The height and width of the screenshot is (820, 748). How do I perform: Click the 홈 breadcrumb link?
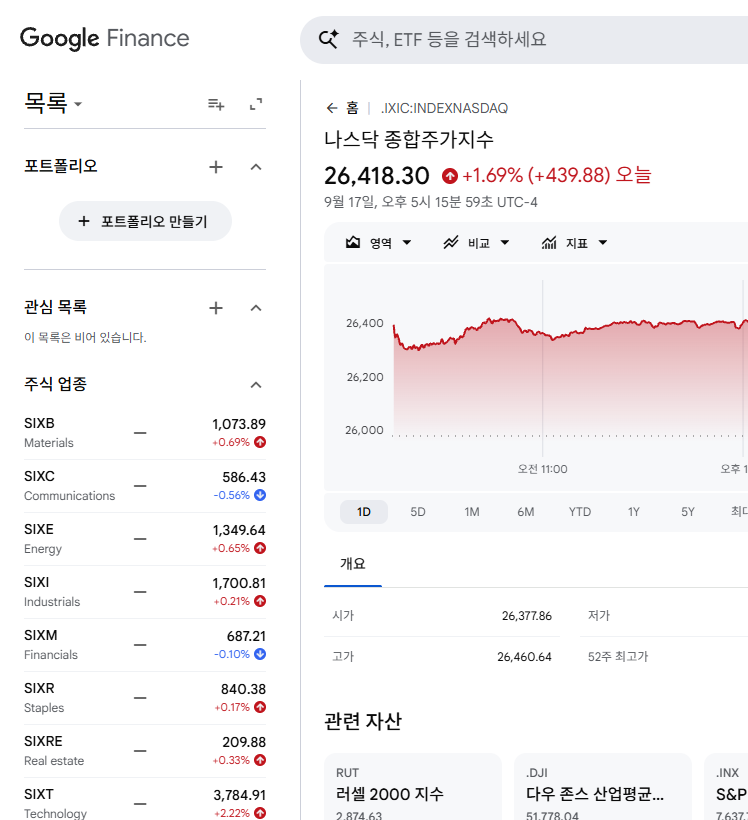point(353,108)
